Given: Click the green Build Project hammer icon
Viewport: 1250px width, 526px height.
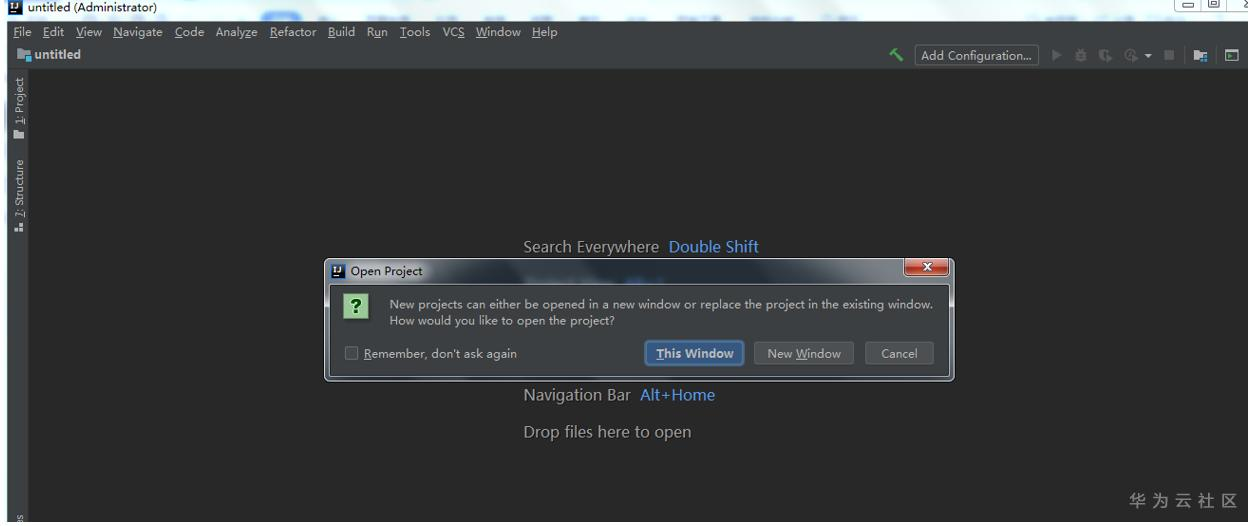Looking at the screenshot, I should click(896, 55).
